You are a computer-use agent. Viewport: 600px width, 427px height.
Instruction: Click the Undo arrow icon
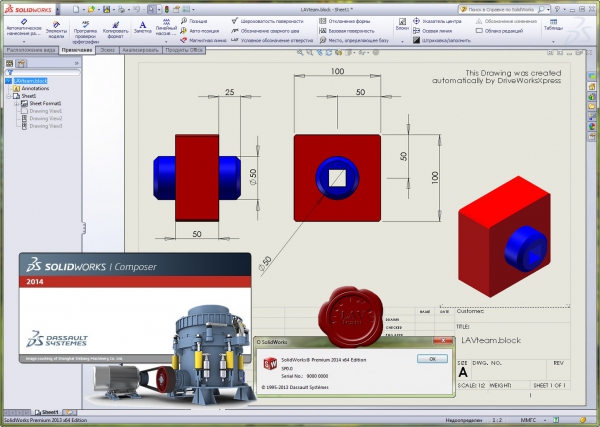pos(136,9)
